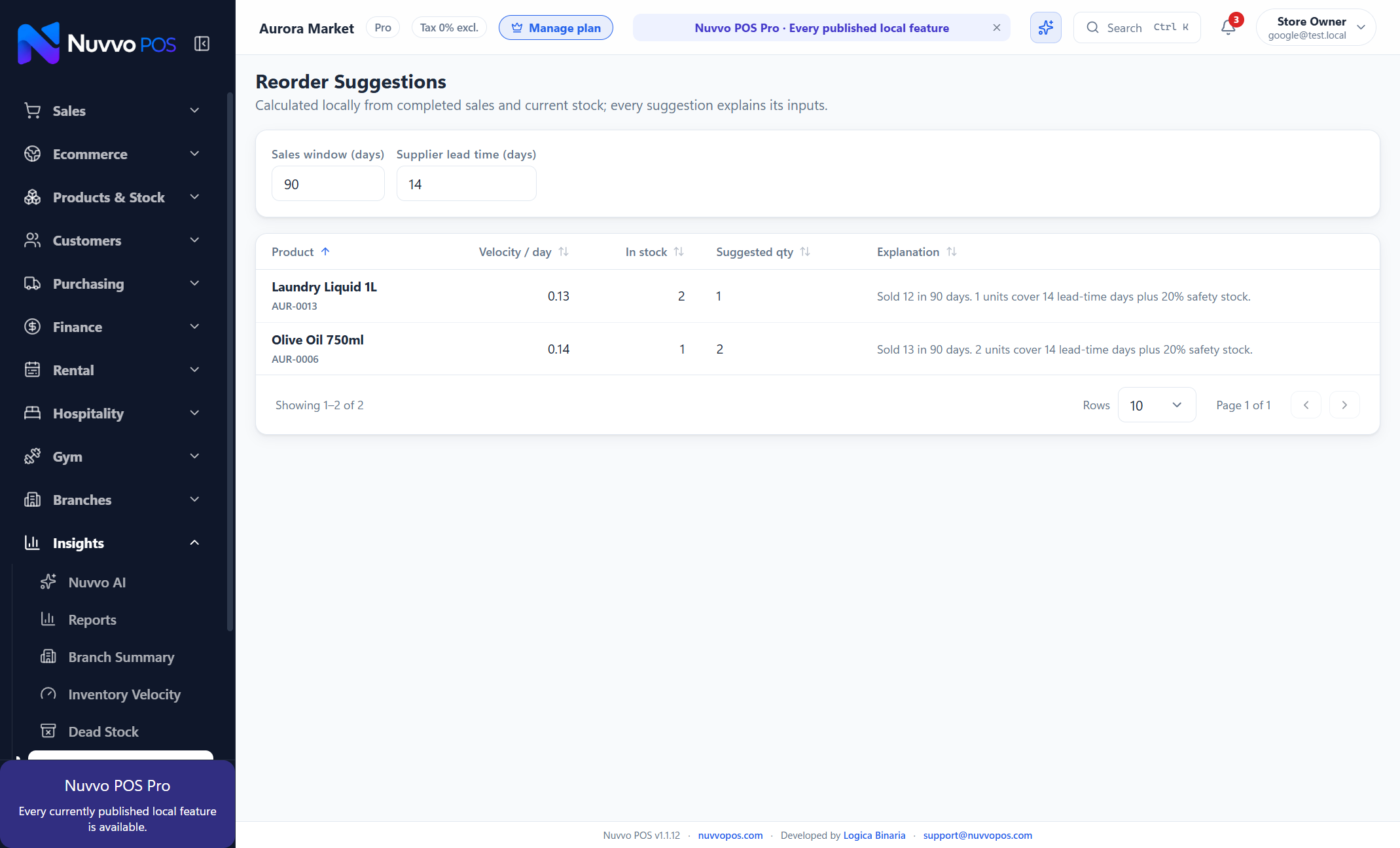Viewport: 1400px width, 848px height.
Task: Click the Laundry Liquid explanation text
Action: tap(1064, 296)
